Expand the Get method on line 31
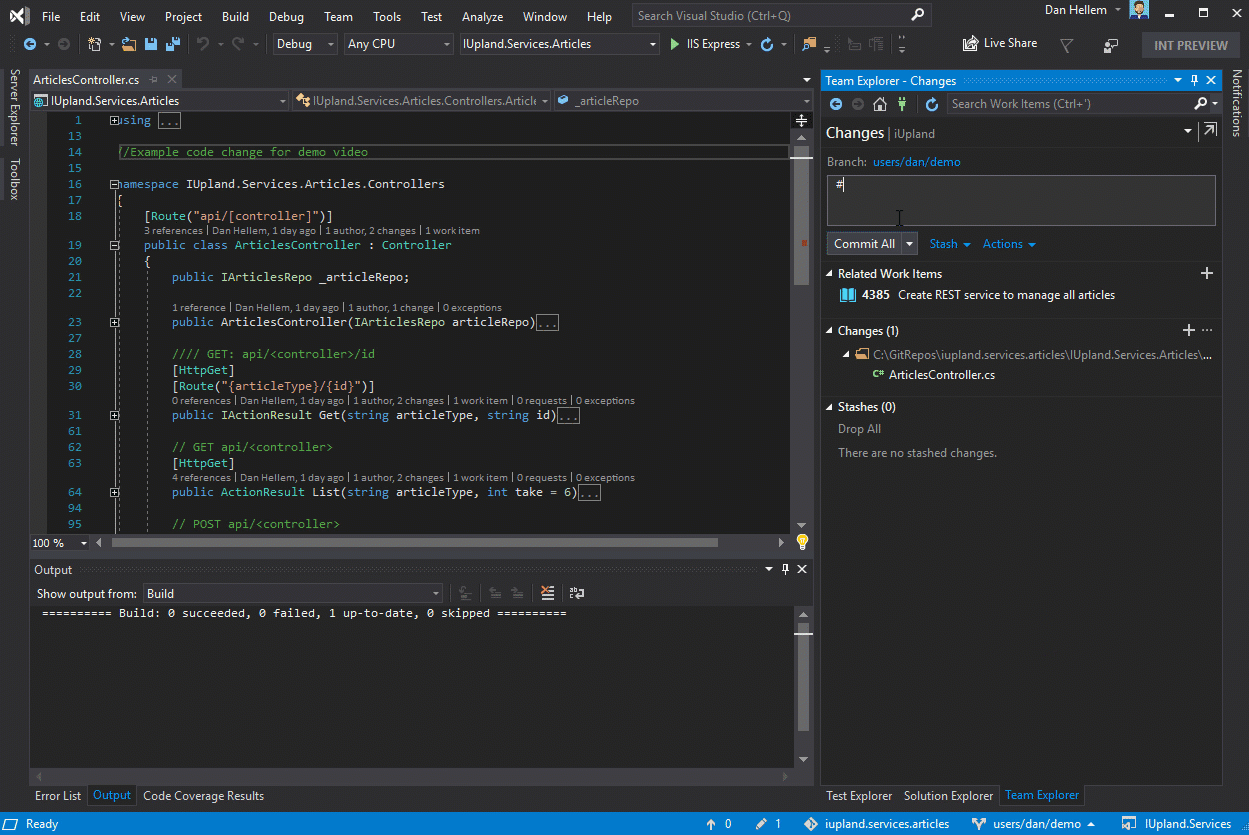 point(115,415)
